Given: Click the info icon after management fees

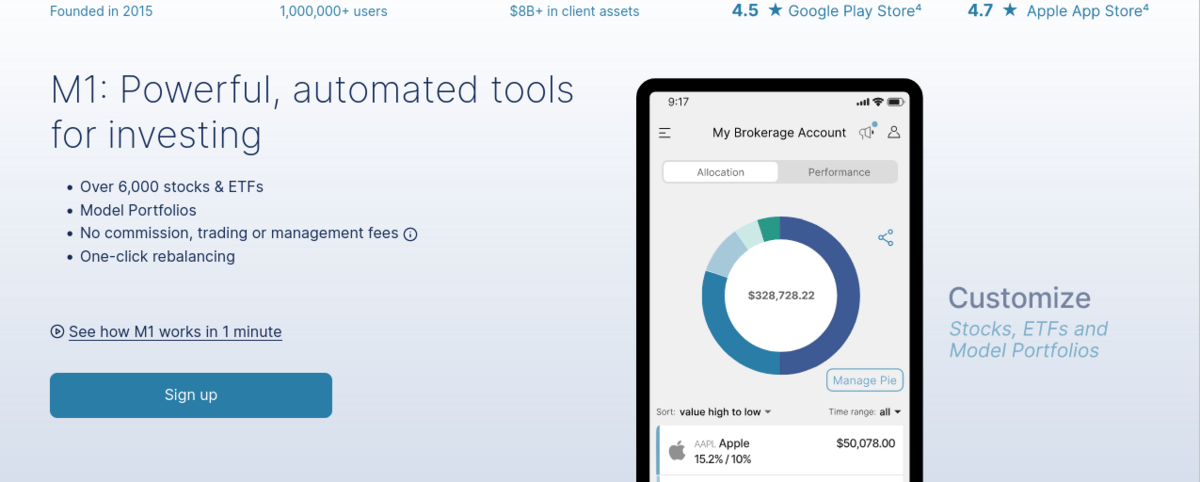Looking at the screenshot, I should [x=410, y=234].
